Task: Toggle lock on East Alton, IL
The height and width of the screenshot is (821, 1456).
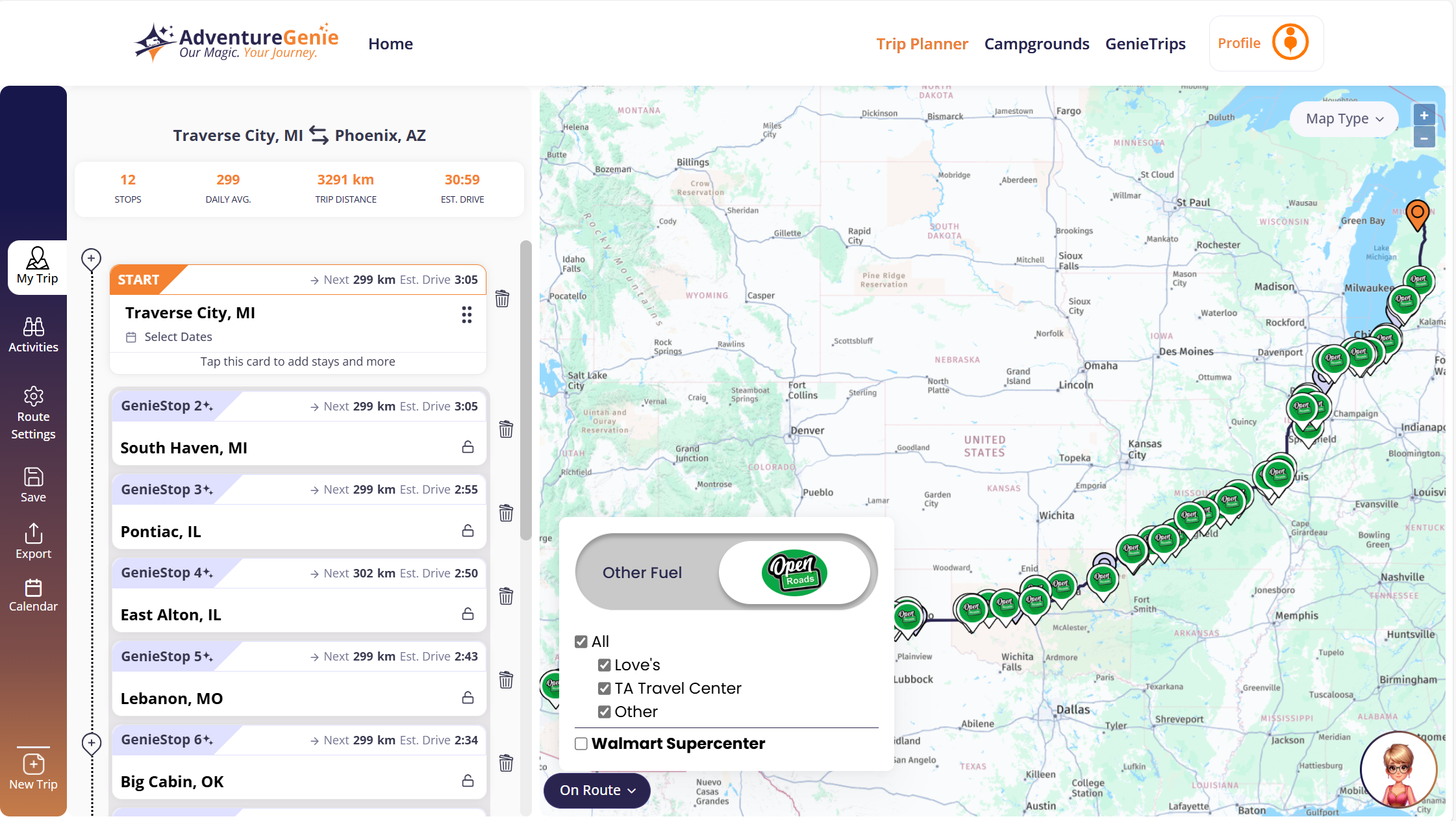Action: 468,614
